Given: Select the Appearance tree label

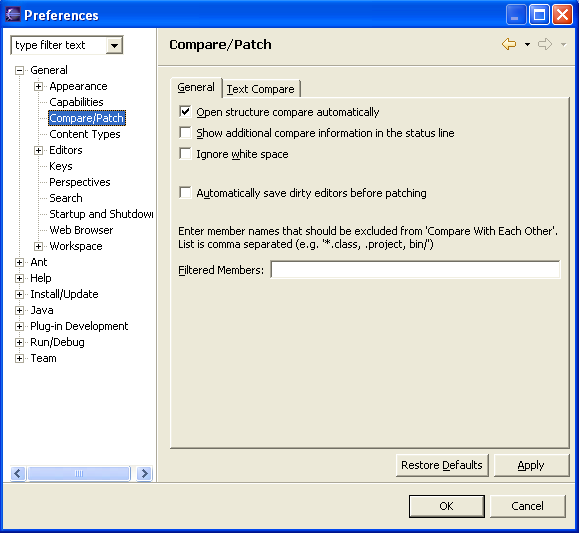Looking at the screenshot, I should 78,86.
